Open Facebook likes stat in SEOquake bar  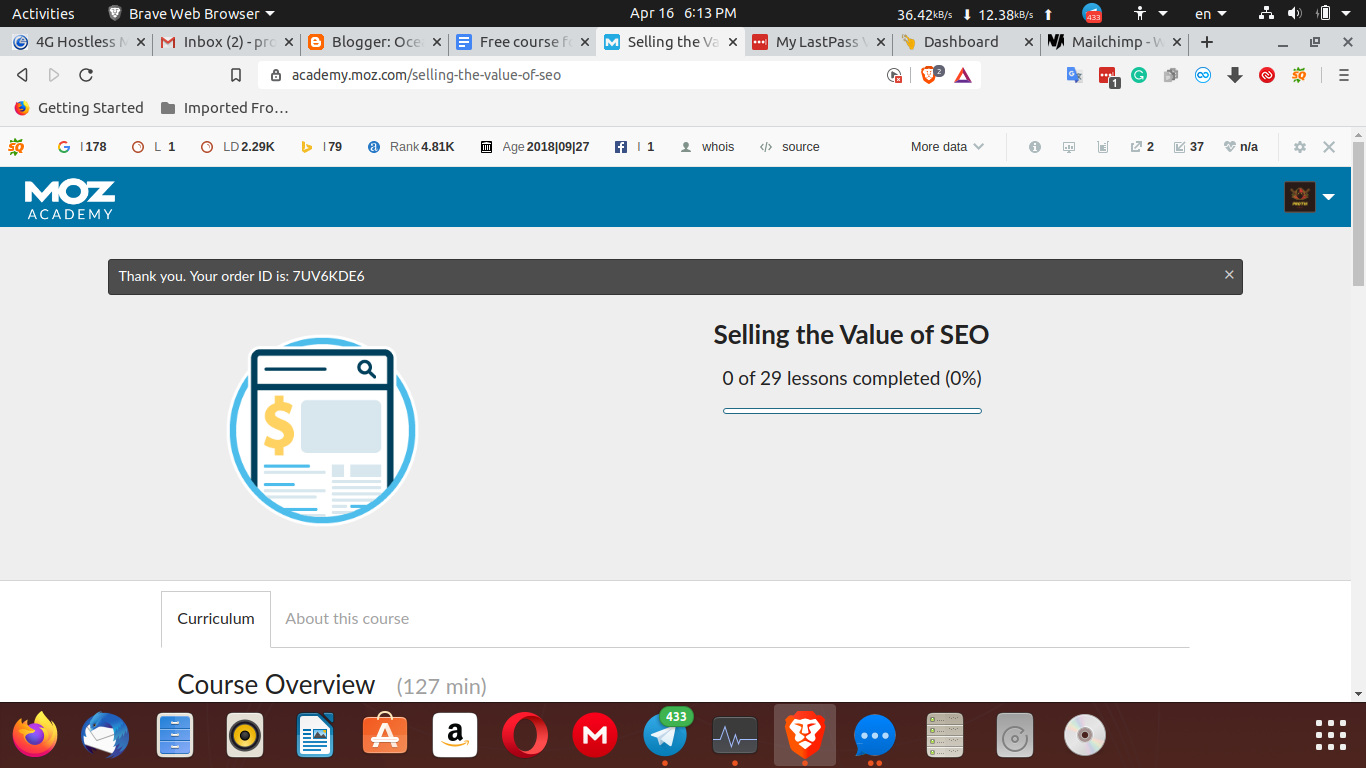click(x=635, y=147)
